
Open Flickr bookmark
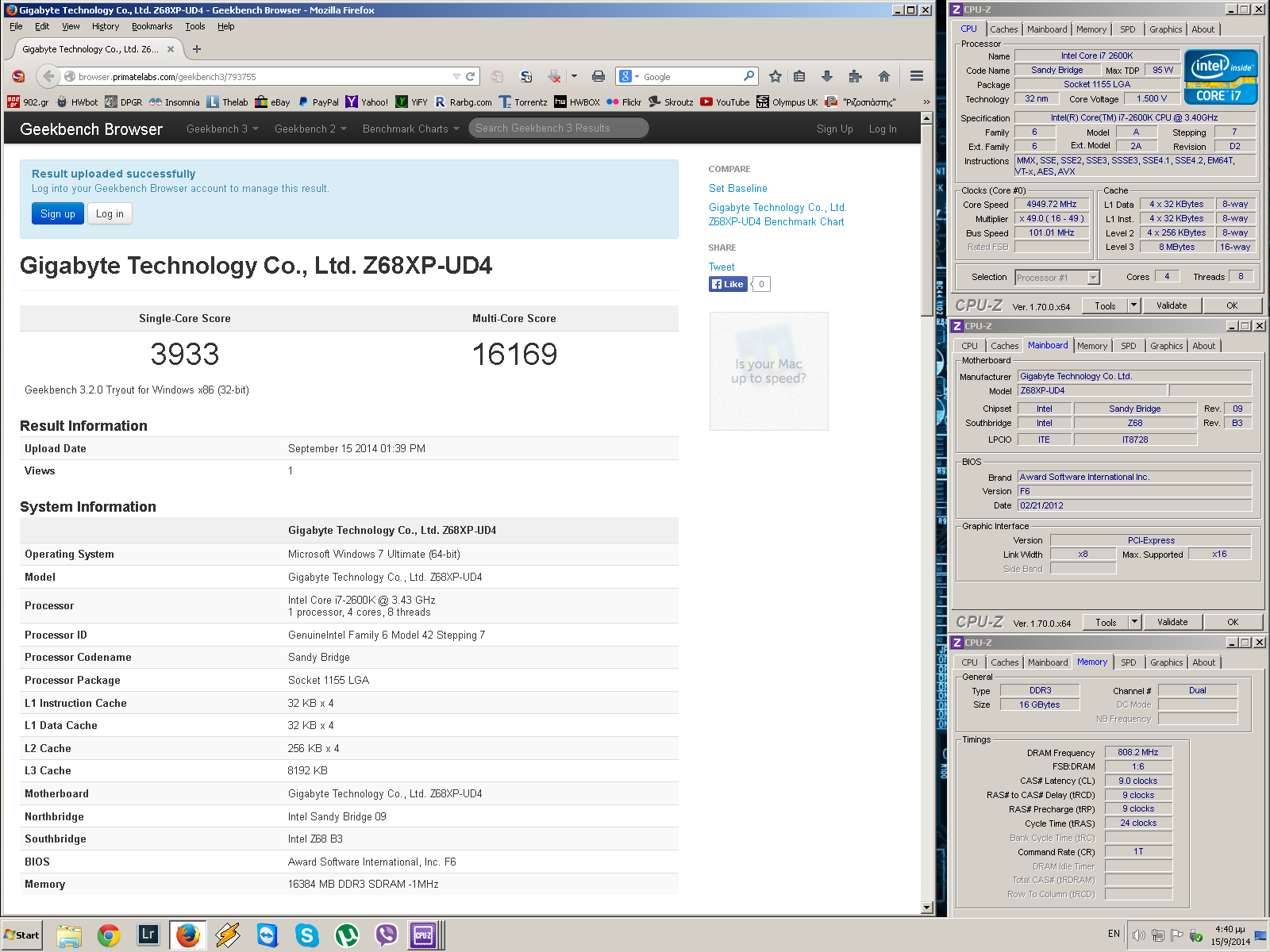(x=624, y=102)
